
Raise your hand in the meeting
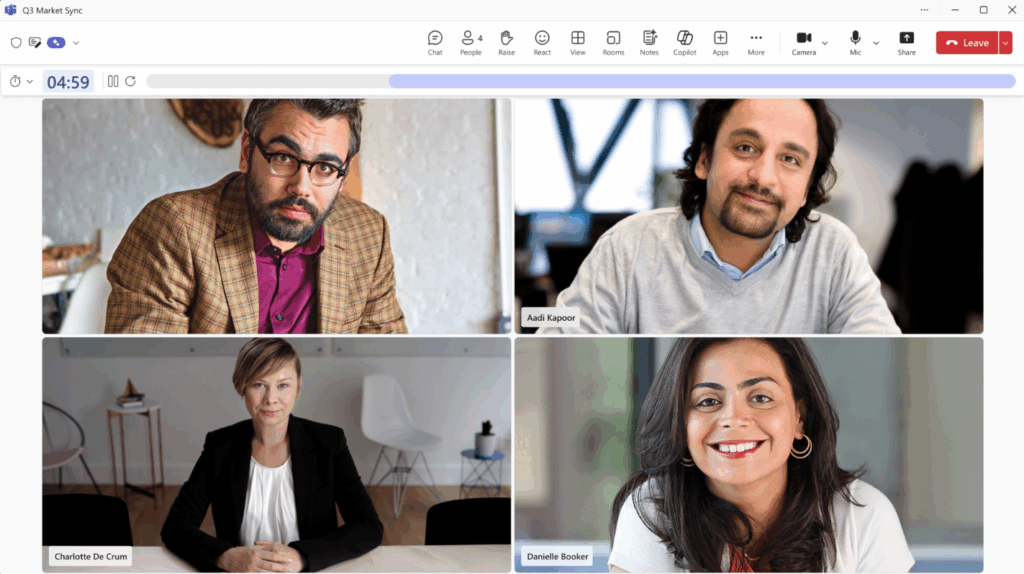click(x=506, y=42)
